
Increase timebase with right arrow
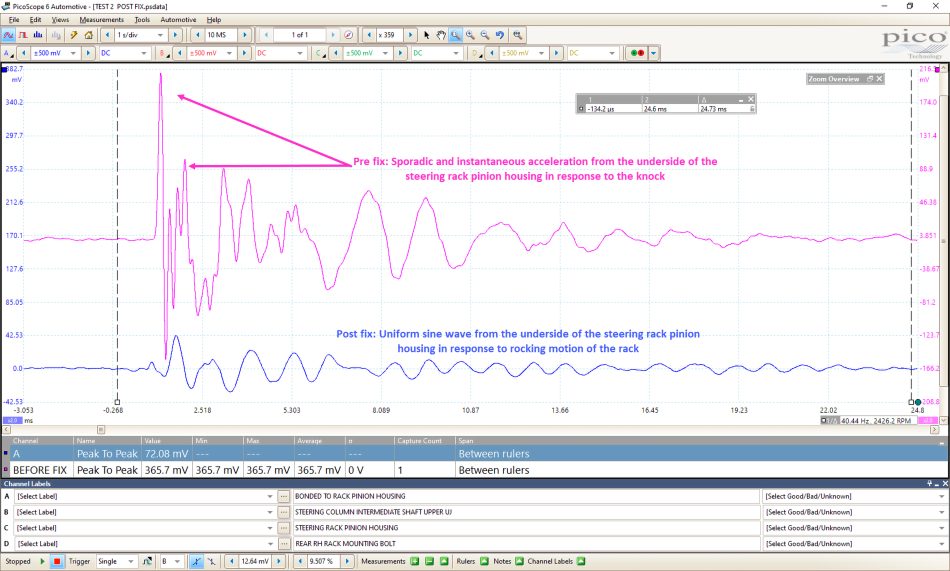click(x=175, y=35)
